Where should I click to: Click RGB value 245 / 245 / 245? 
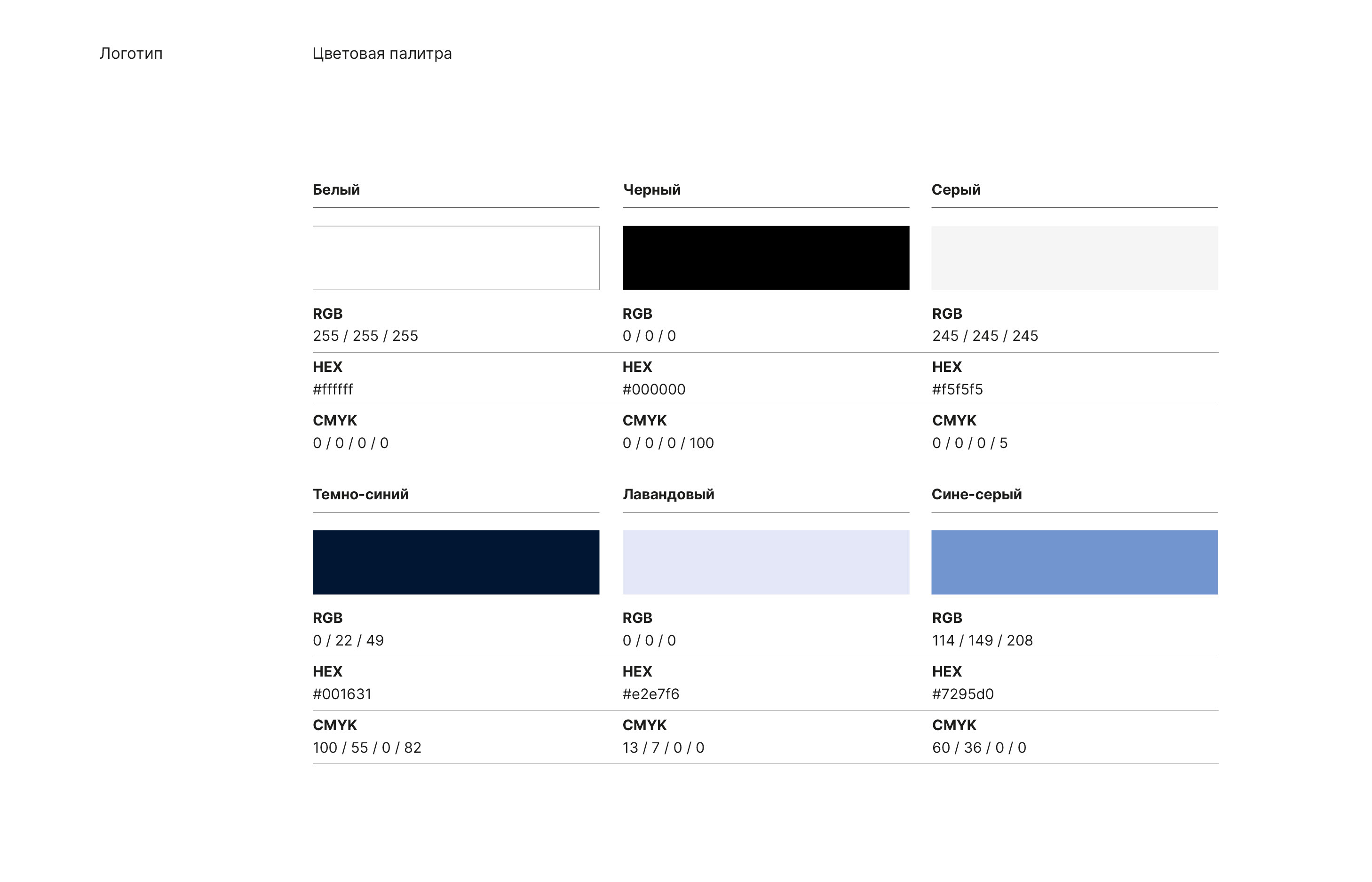[984, 336]
